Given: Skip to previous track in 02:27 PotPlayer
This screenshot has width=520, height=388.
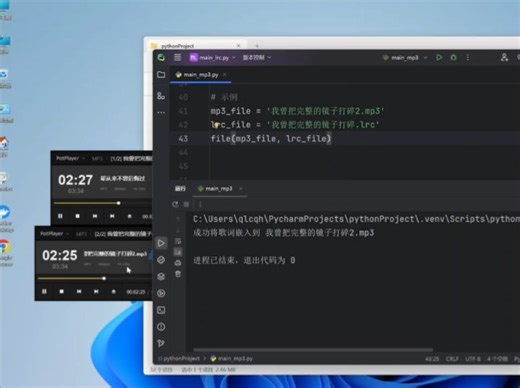Looking at the screenshot, I should click(95, 216).
